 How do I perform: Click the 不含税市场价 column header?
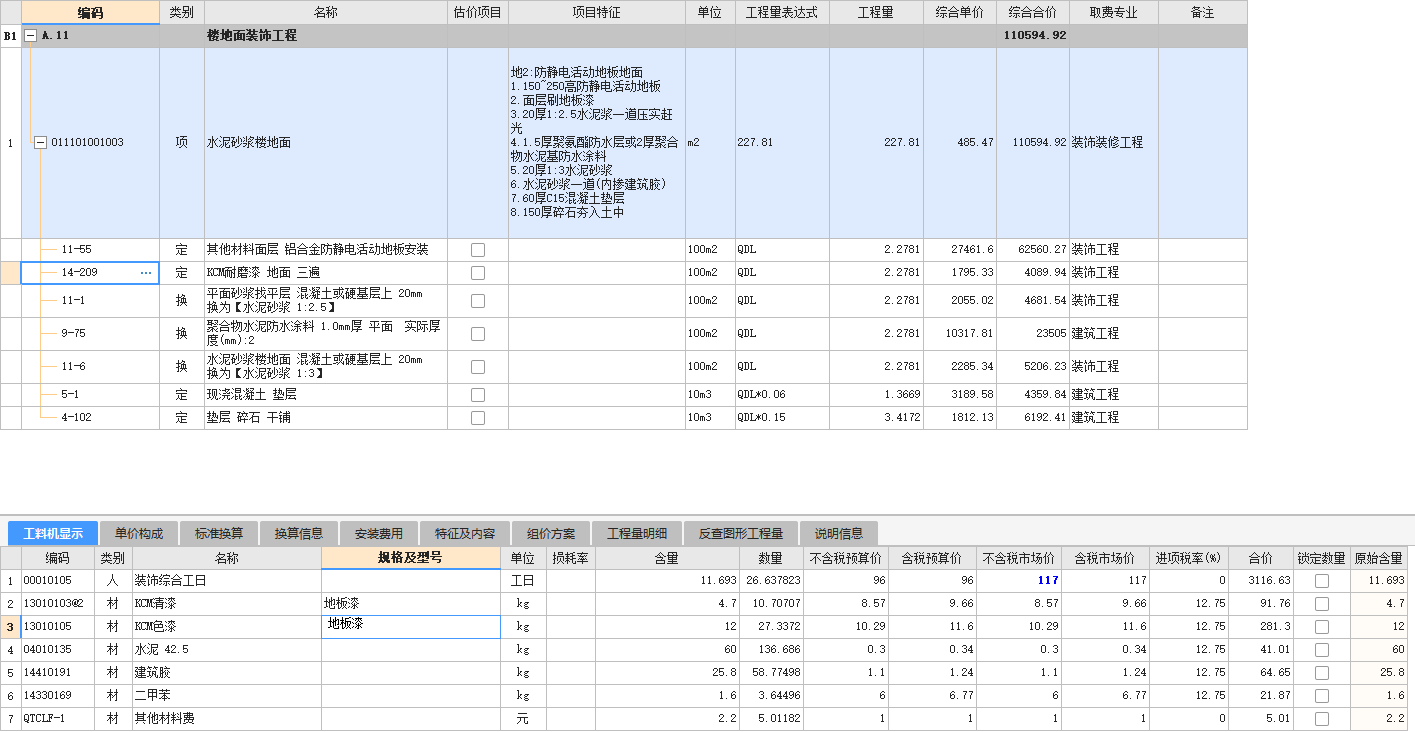pos(1018,558)
